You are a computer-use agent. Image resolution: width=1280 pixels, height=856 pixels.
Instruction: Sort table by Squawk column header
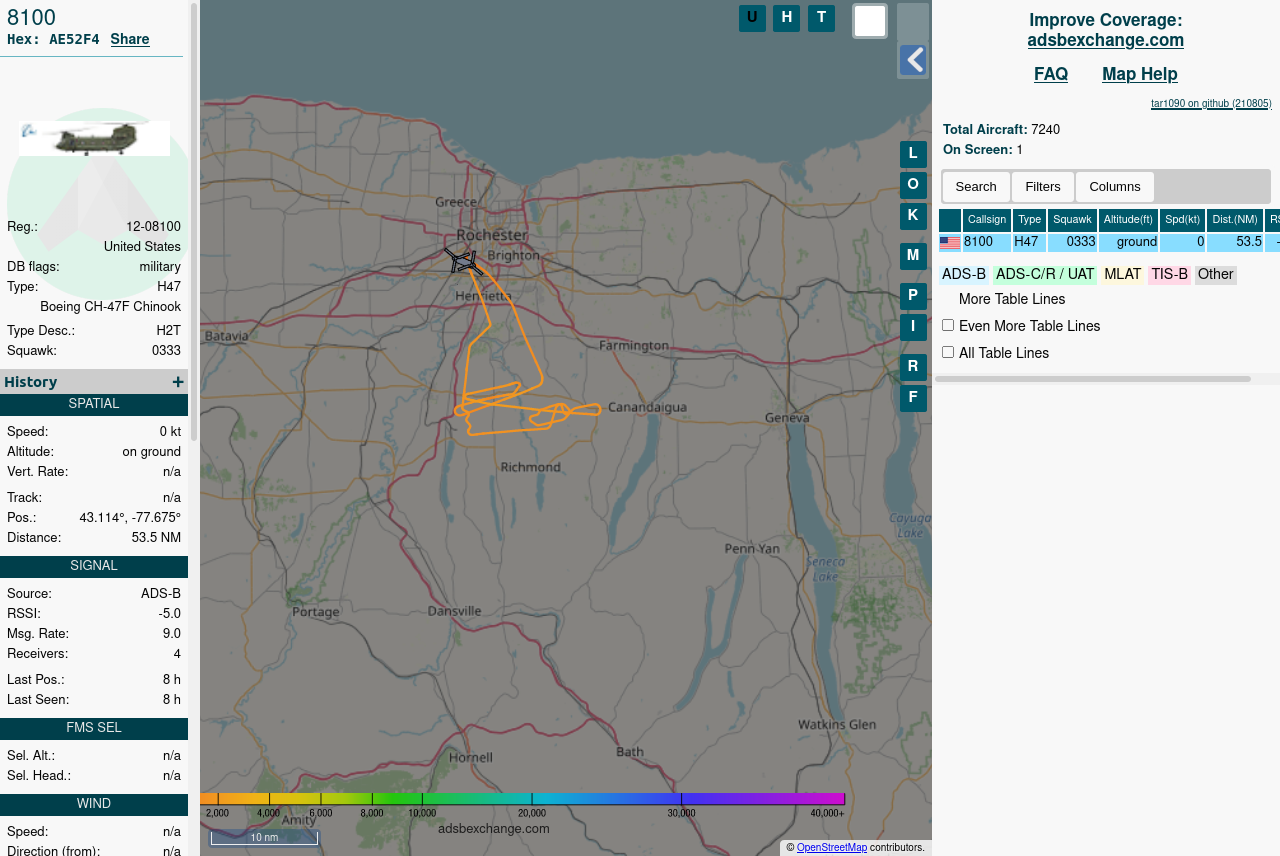click(x=1072, y=220)
